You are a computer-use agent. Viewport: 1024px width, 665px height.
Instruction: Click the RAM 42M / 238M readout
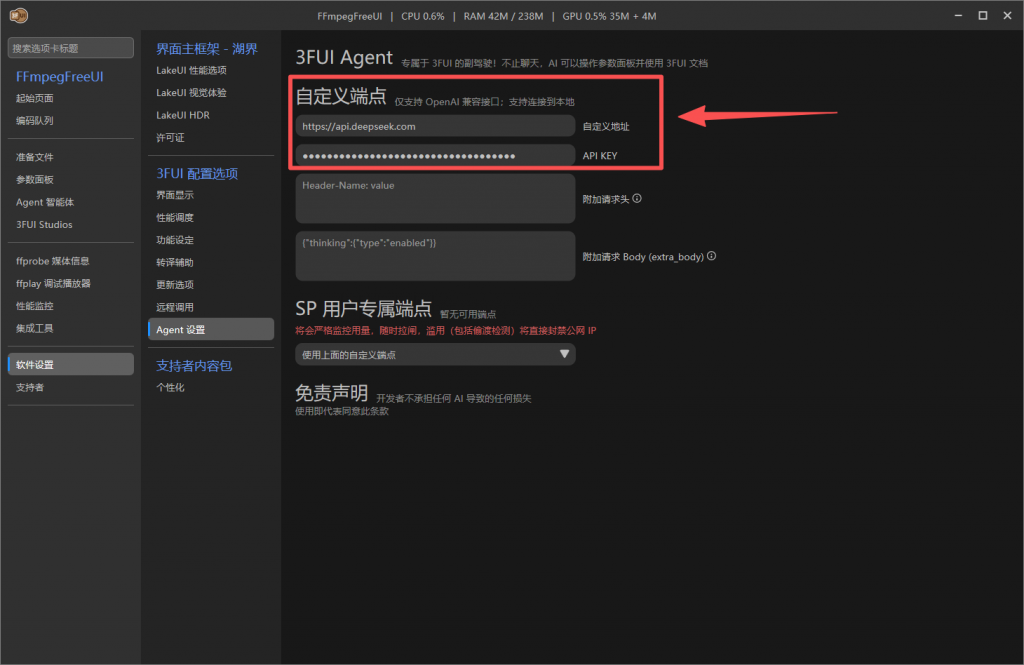tap(504, 16)
